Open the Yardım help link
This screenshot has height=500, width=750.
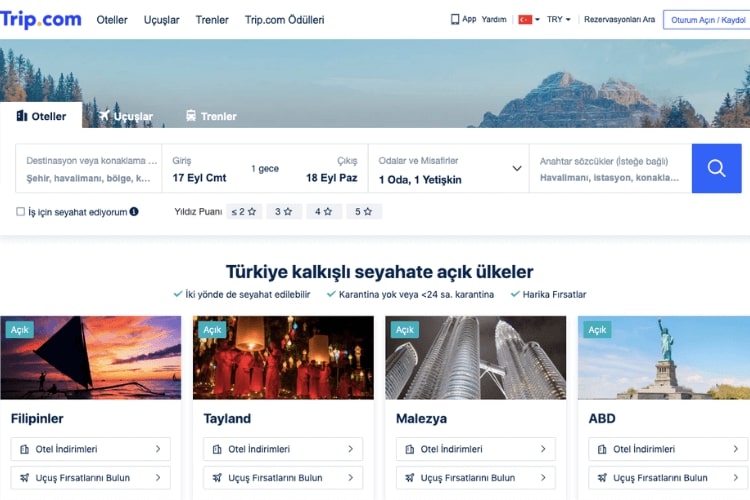(x=494, y=20)
